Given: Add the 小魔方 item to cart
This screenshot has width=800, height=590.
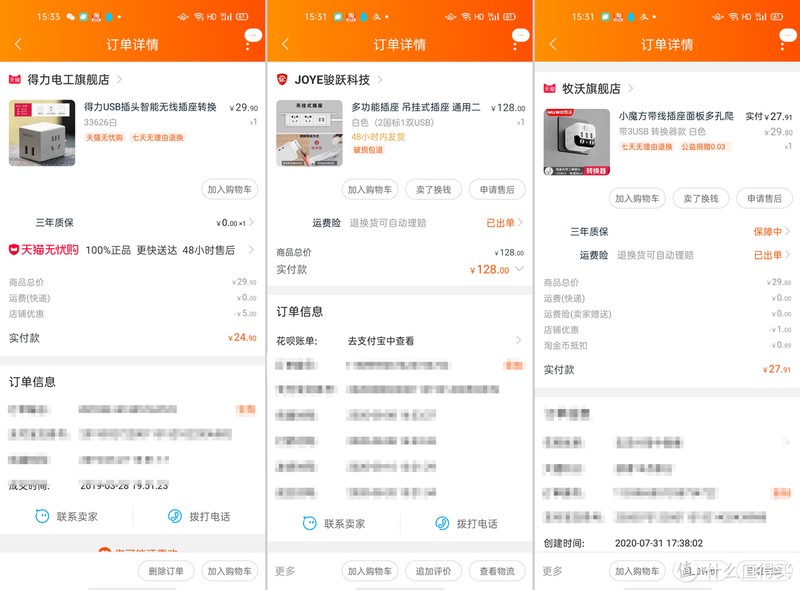Looking at the screenshot, I should point(637,198).
